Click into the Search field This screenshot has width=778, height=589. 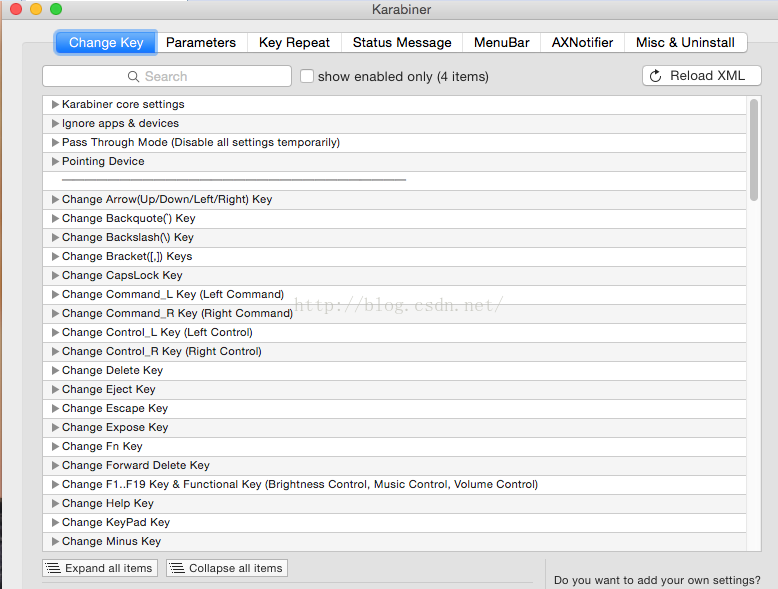click(x=167, y=76)
